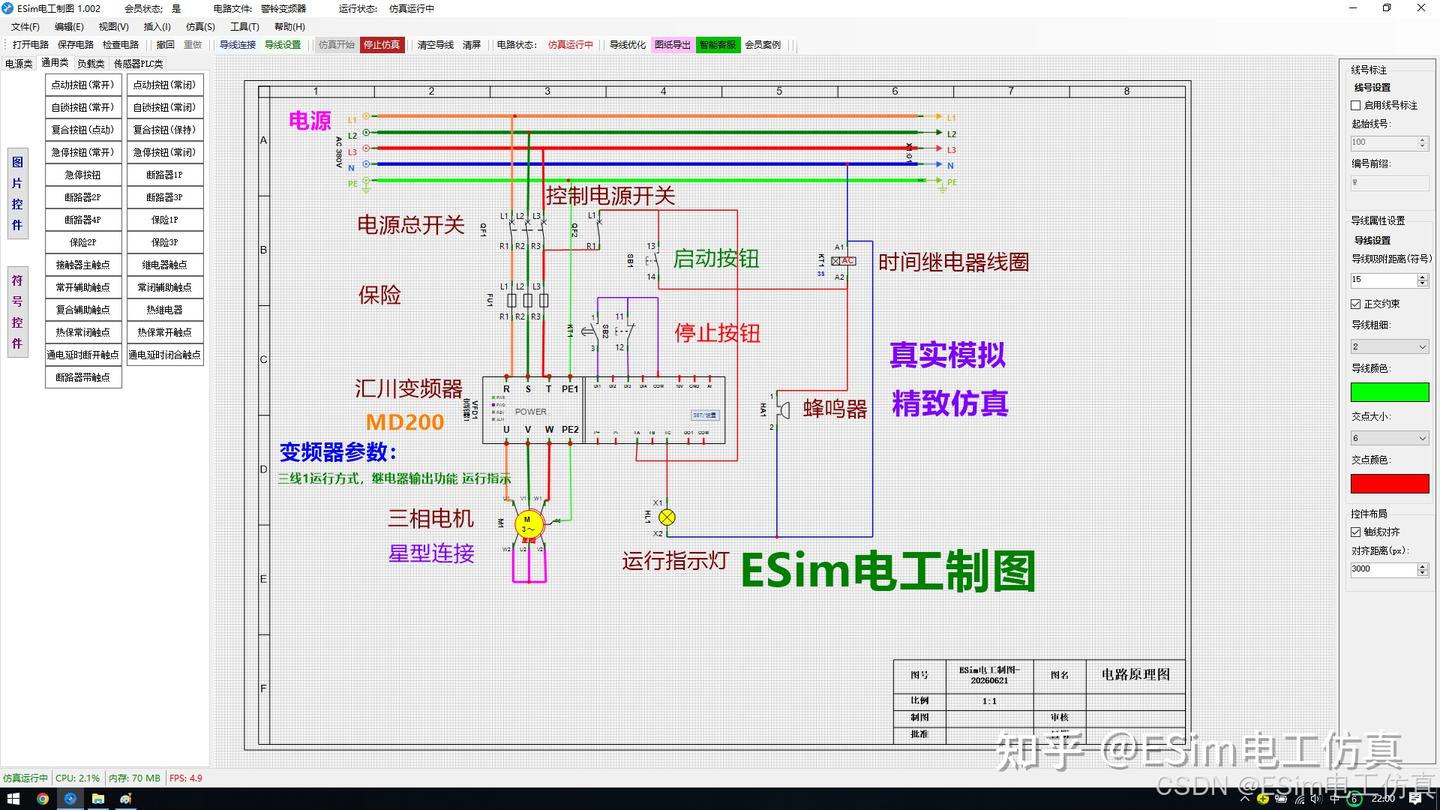Screen dimensions: 1440x810
Task: Enable 启用线号标注 checkbox
Action: click(1356, 105)
